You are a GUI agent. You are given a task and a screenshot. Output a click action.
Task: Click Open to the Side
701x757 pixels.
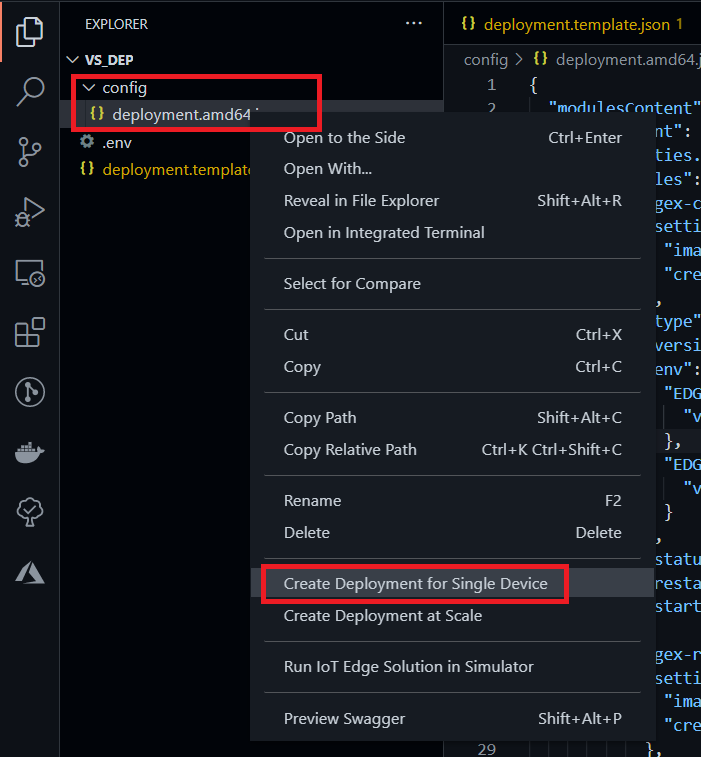344,137
